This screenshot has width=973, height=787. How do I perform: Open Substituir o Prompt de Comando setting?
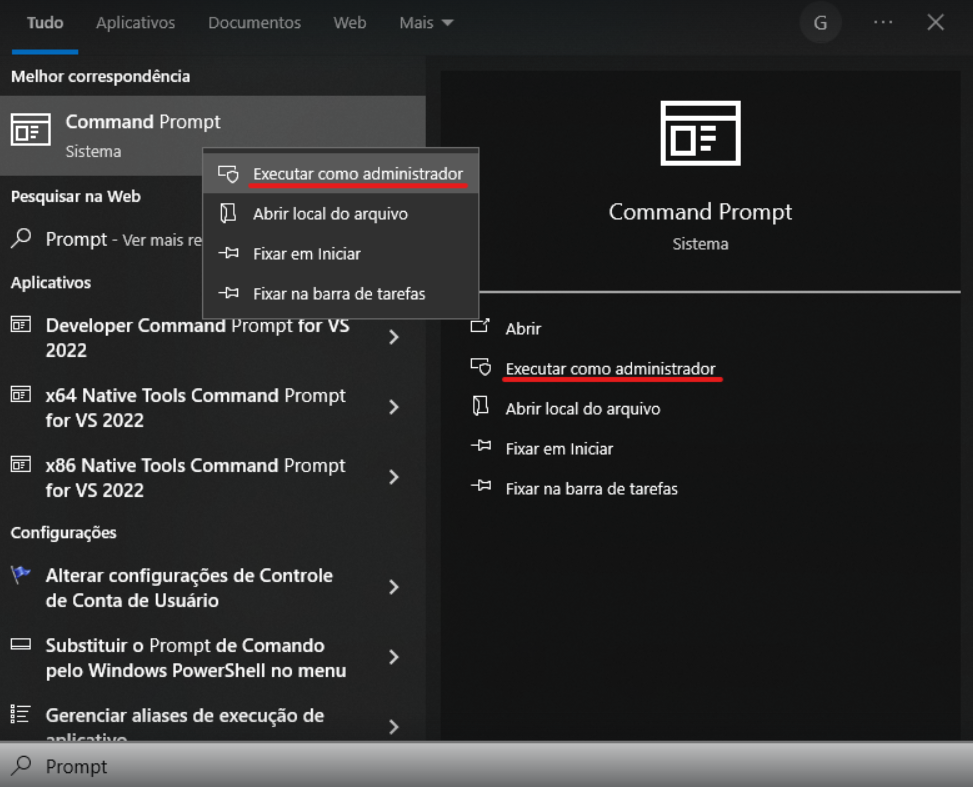[x=196, y=658]
